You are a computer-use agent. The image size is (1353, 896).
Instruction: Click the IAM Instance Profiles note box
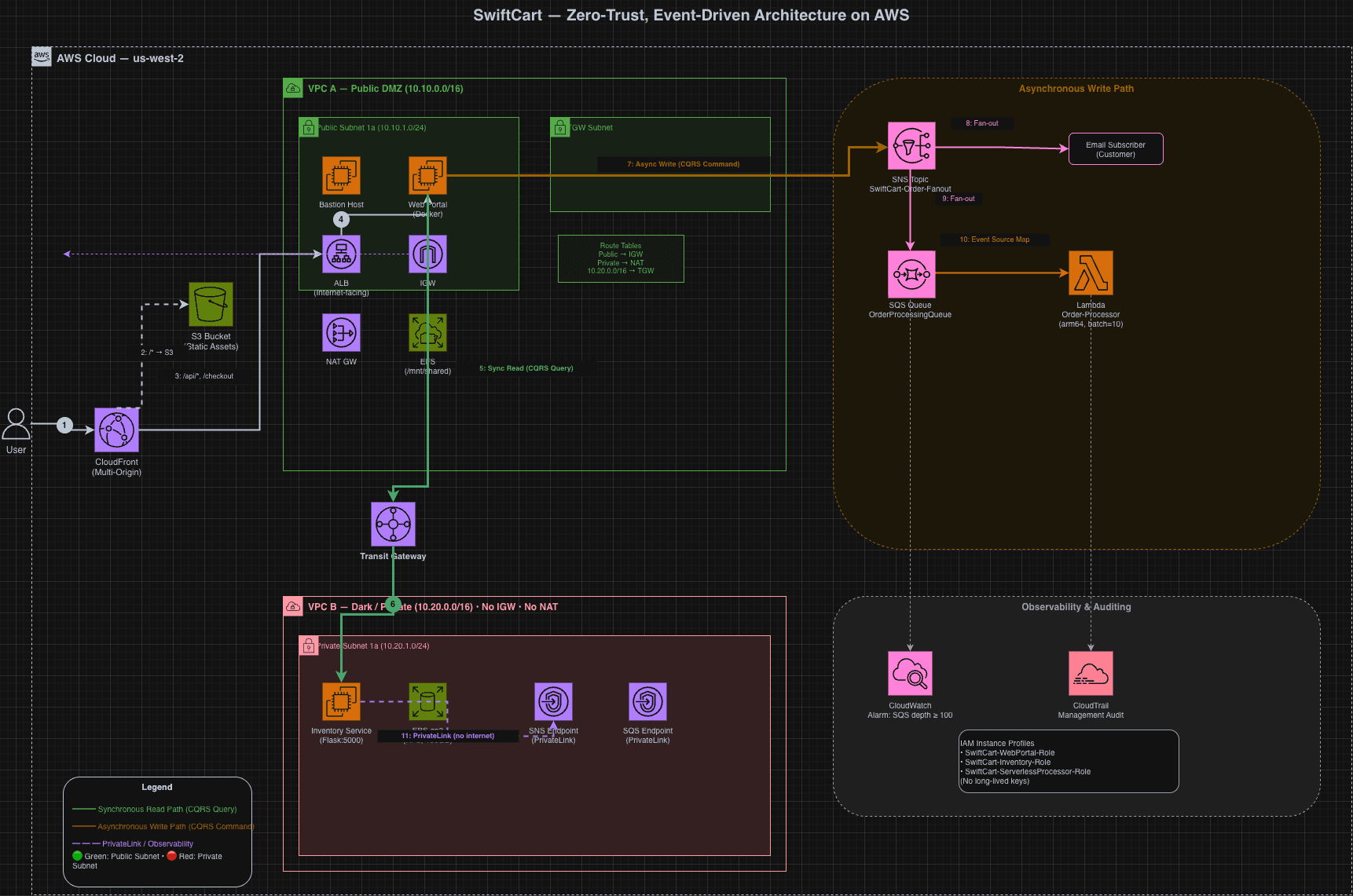point(1069,762)
